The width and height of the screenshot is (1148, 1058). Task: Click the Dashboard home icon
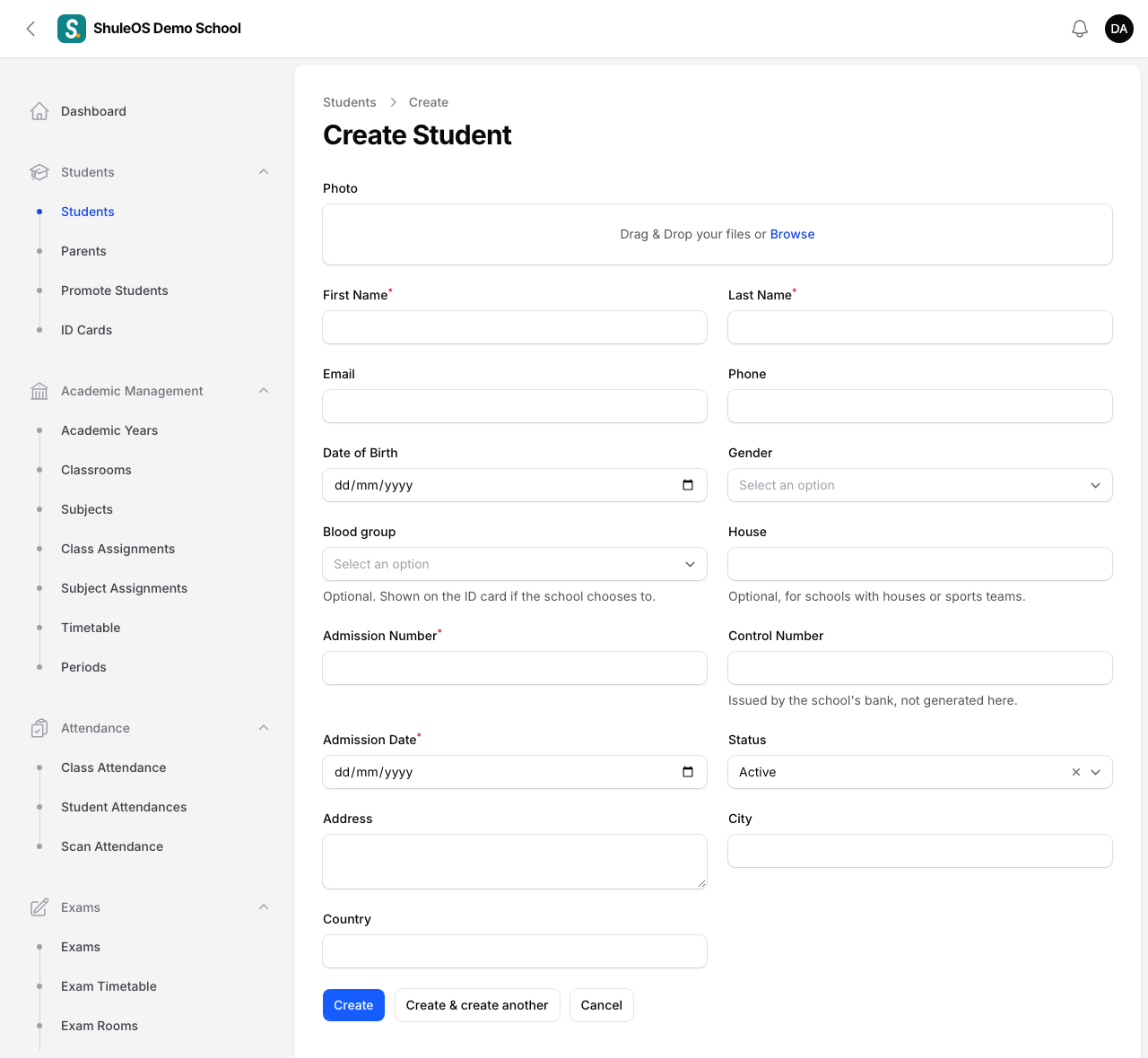[39, 111]
